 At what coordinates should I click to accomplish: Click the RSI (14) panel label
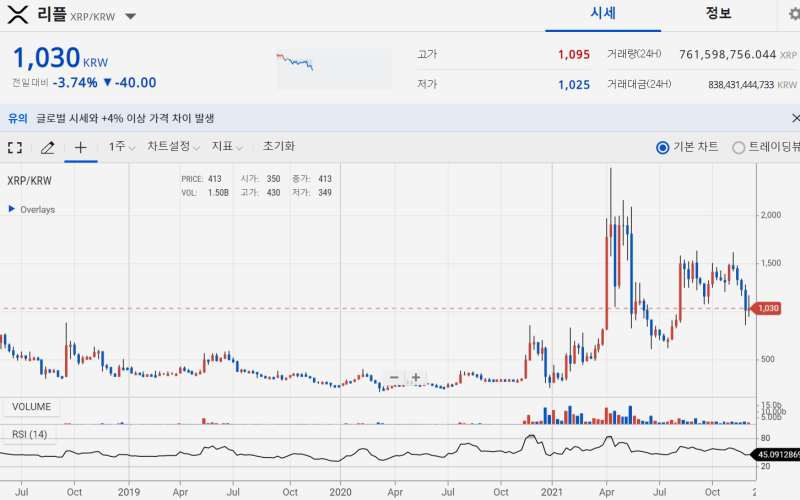[30, 434]
